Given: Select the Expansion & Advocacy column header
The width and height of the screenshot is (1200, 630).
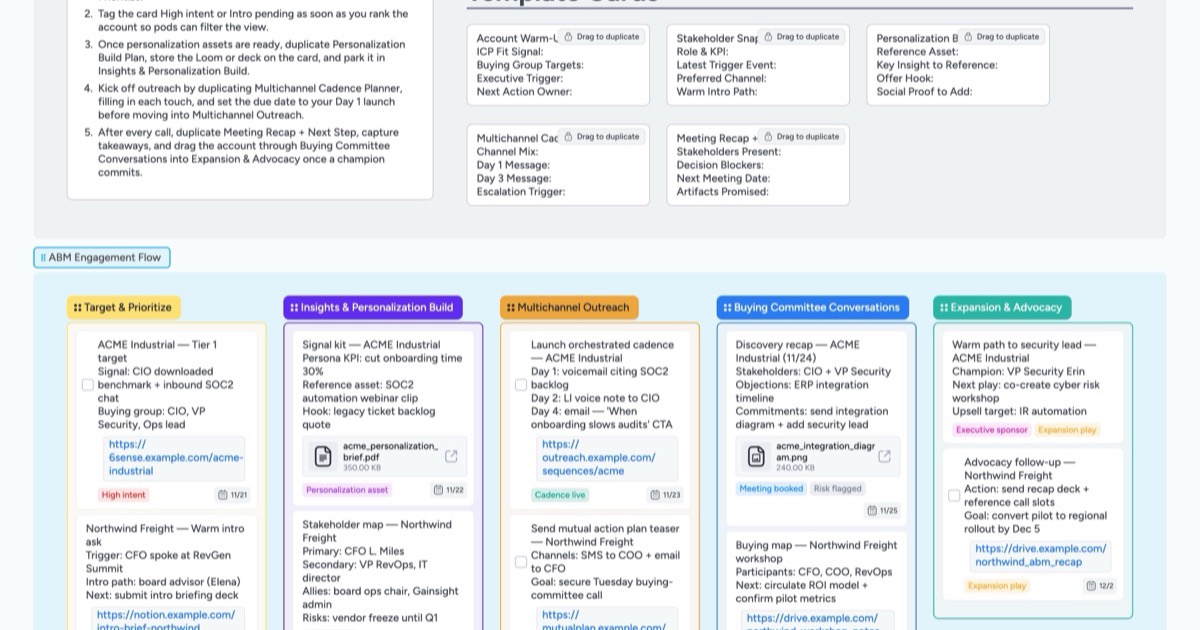Looking at the screenshot, I should coord(1002,308).
